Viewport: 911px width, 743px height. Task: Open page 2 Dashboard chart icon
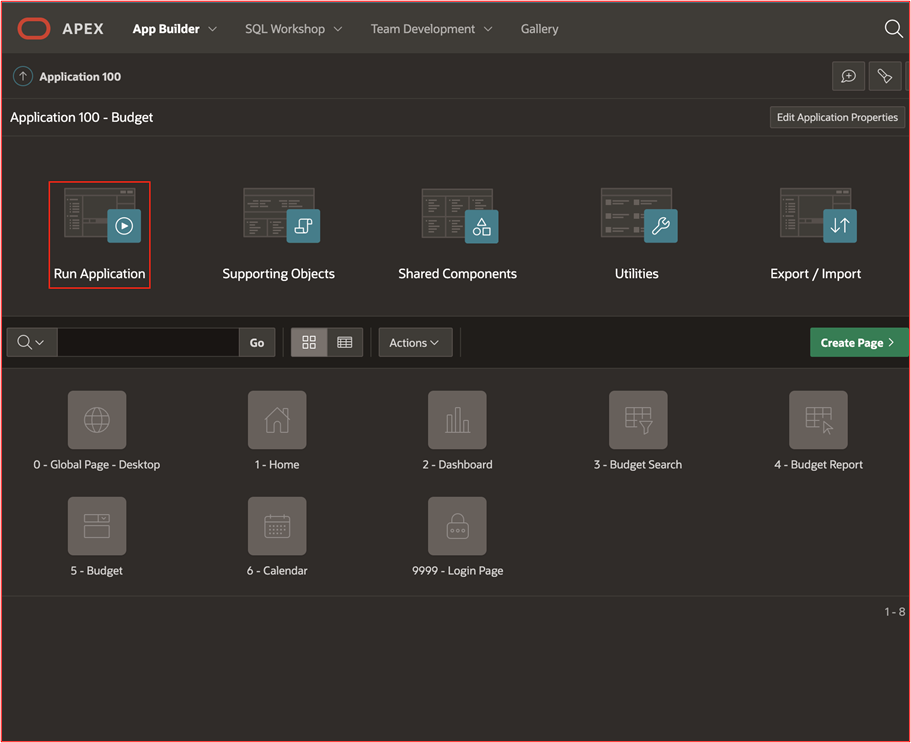coord(457,420)
